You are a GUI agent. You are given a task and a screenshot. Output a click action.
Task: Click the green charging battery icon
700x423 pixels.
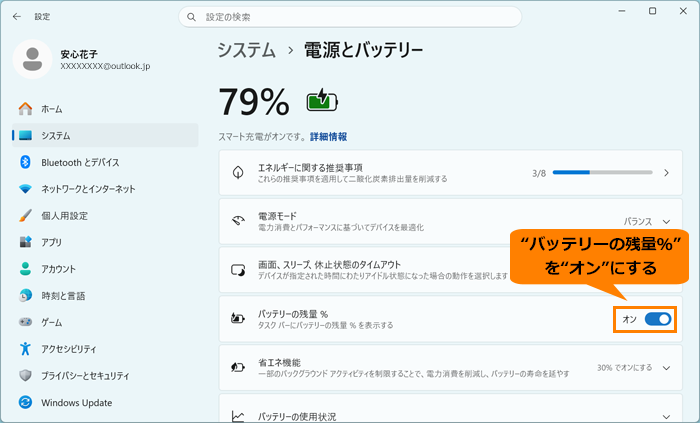click(x=322, y=100)
